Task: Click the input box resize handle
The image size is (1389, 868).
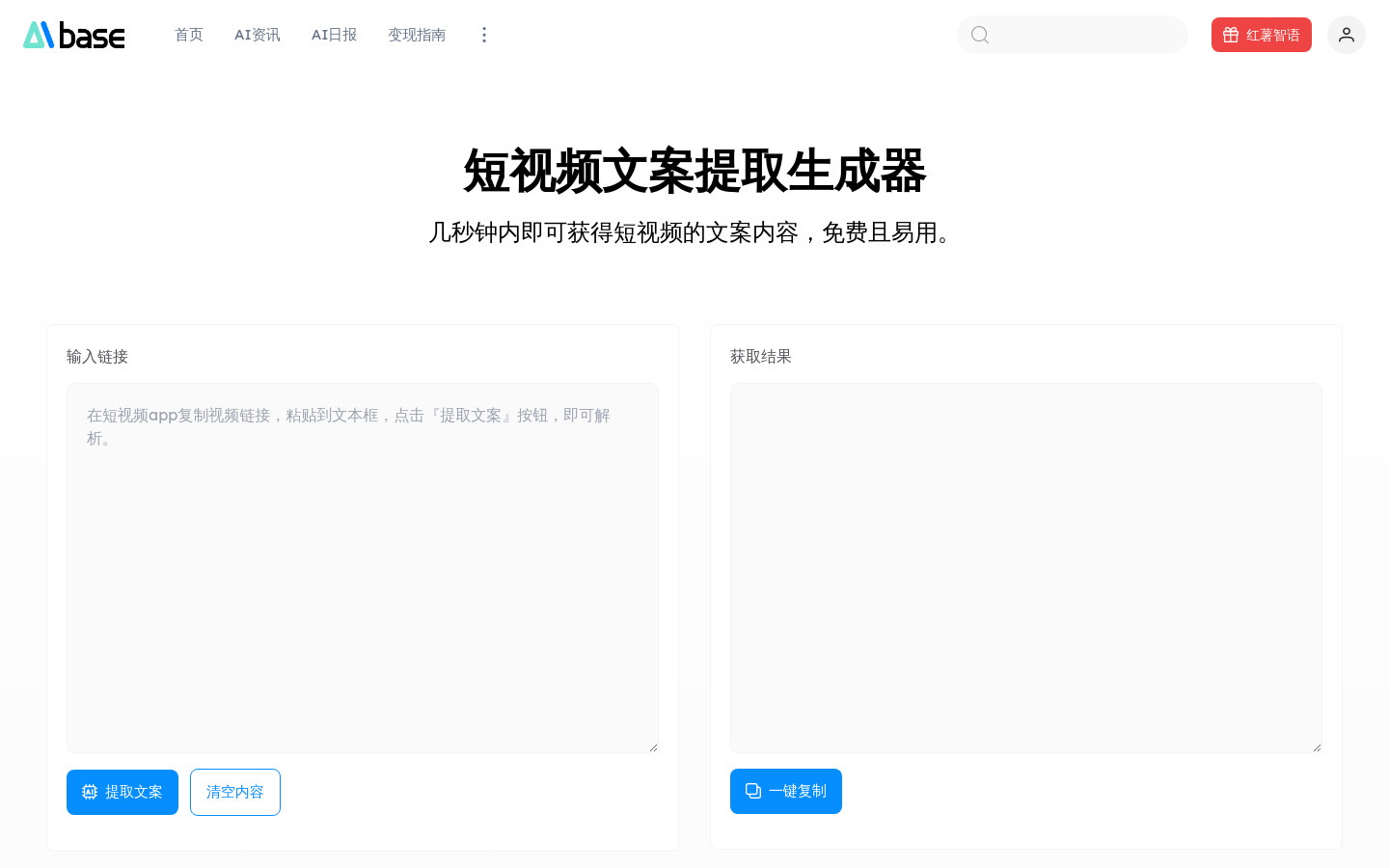Action: [654, 746]
